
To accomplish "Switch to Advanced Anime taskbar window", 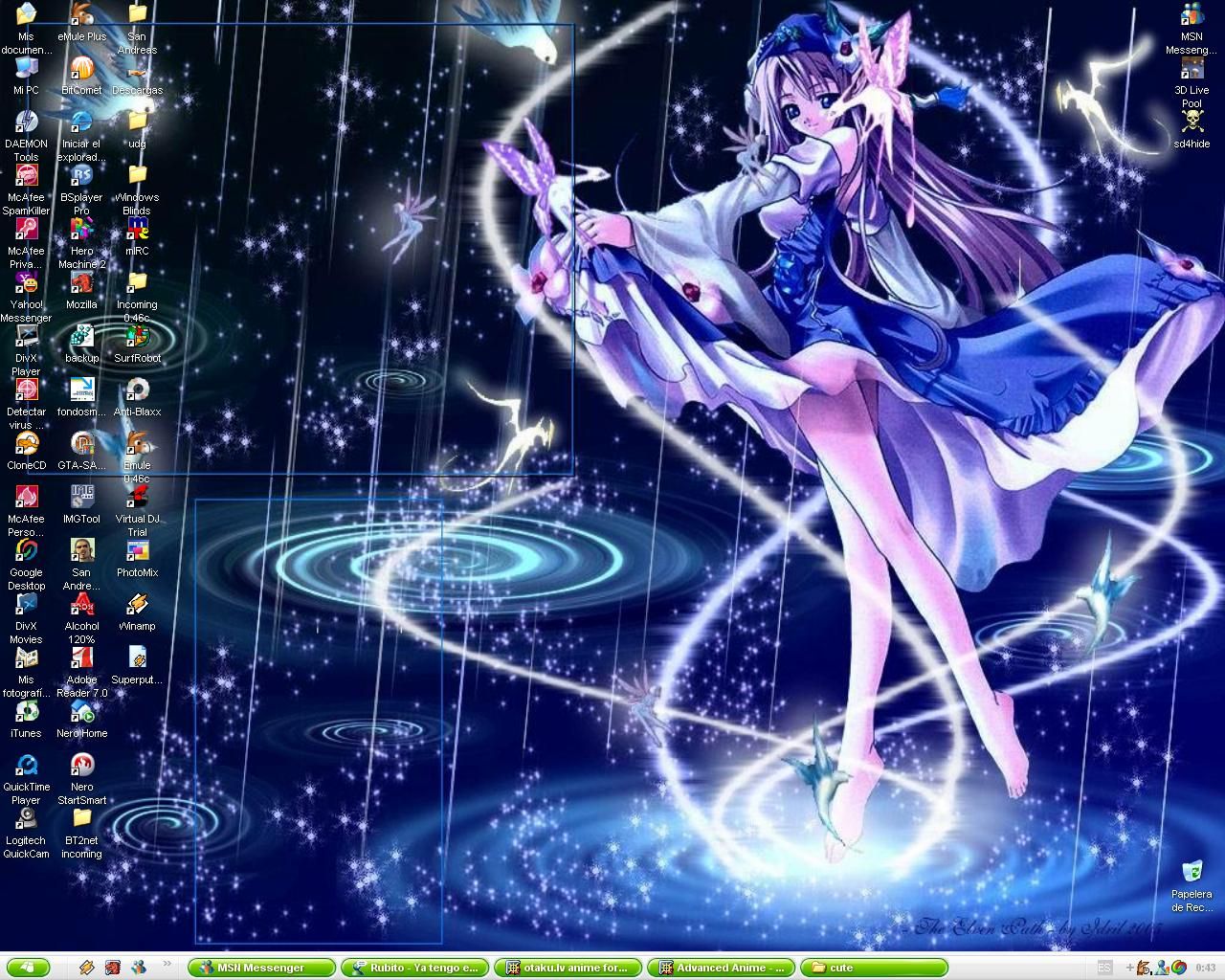I will coord(722,968).
